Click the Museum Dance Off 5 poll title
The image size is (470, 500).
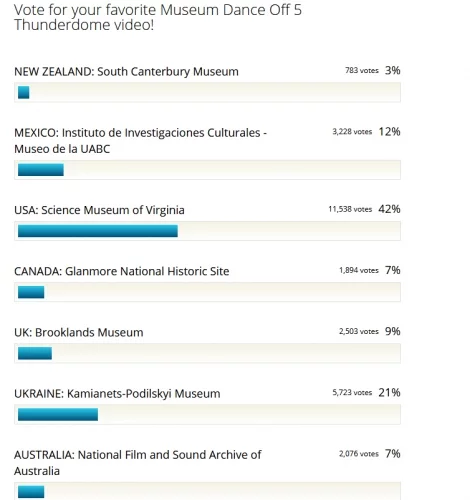(158, 17)
